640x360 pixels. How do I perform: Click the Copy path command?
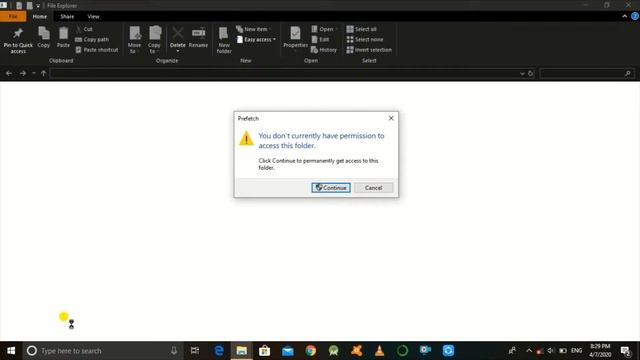click(92, 40)
